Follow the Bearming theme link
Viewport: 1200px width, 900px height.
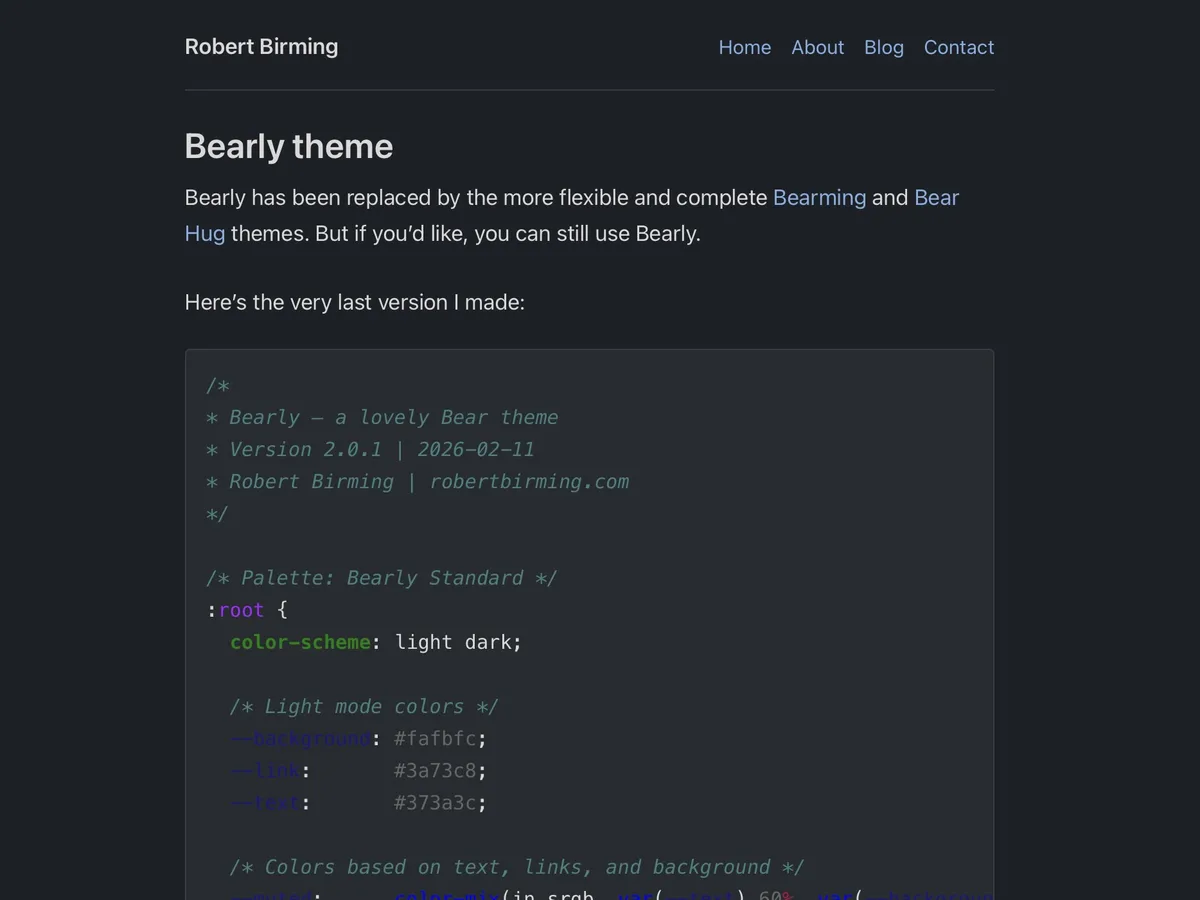[819, 197]
